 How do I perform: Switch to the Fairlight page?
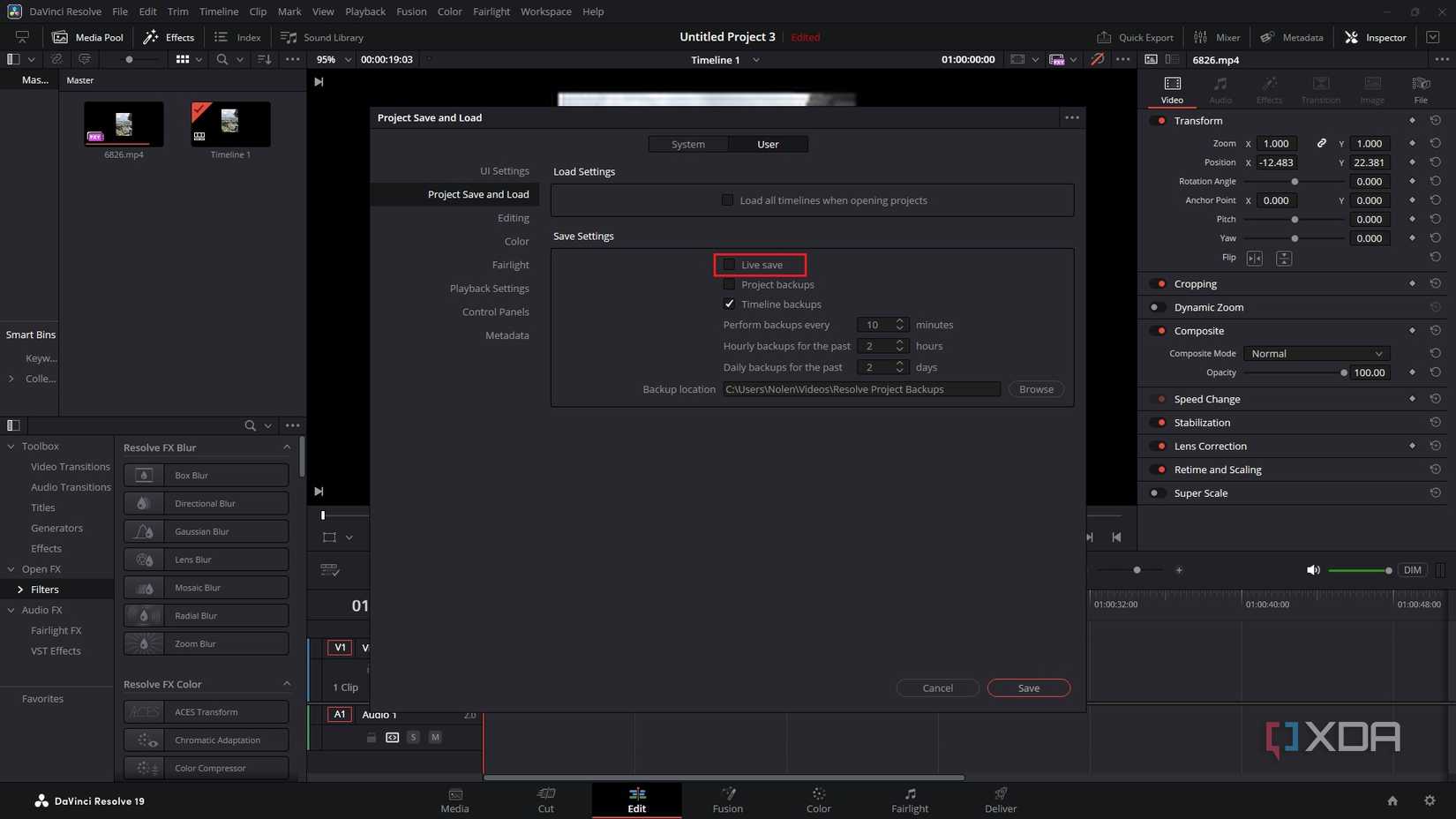[x=909, y=800]
